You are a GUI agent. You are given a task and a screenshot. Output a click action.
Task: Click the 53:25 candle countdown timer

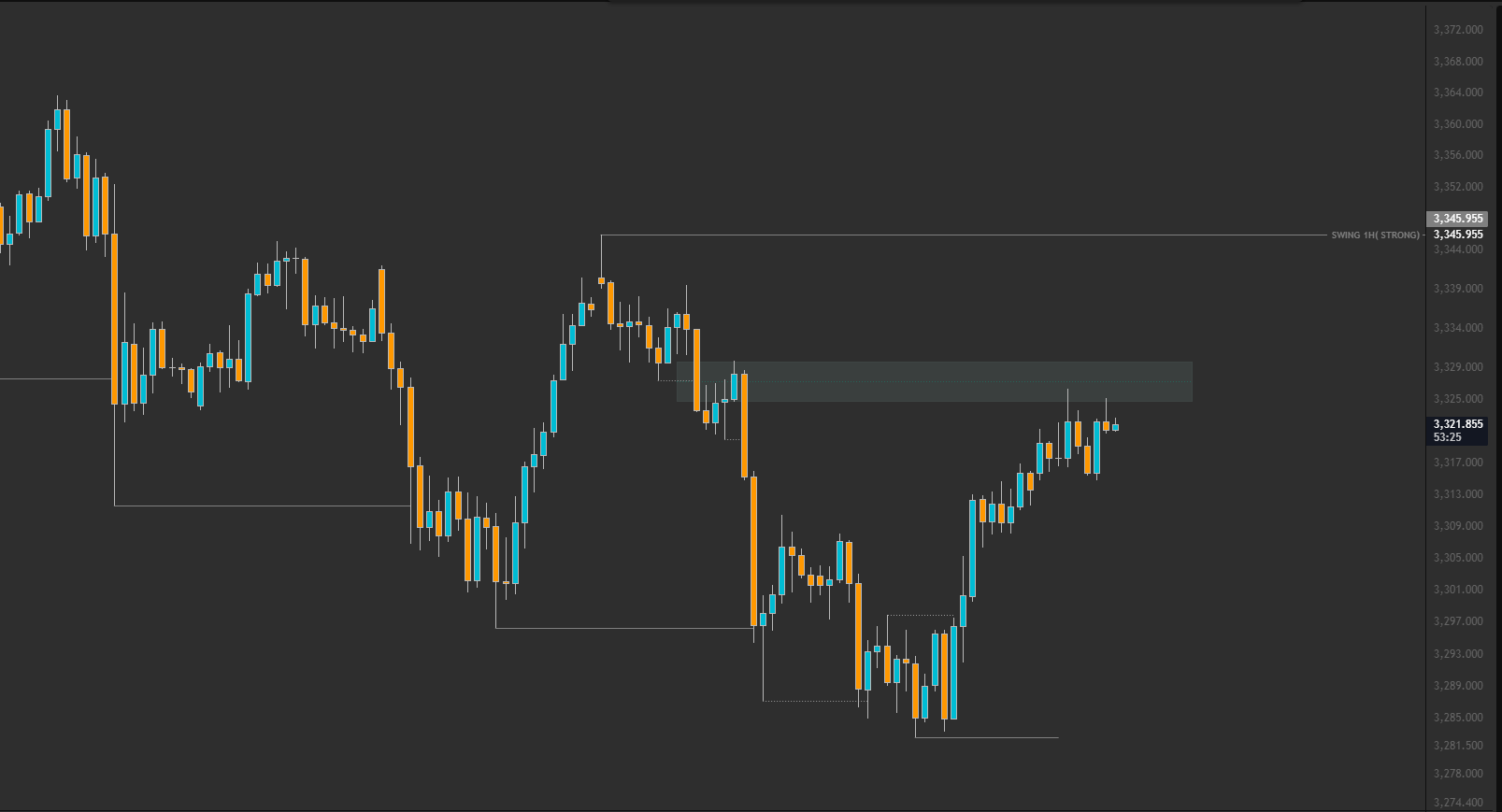coord(1448,437)
